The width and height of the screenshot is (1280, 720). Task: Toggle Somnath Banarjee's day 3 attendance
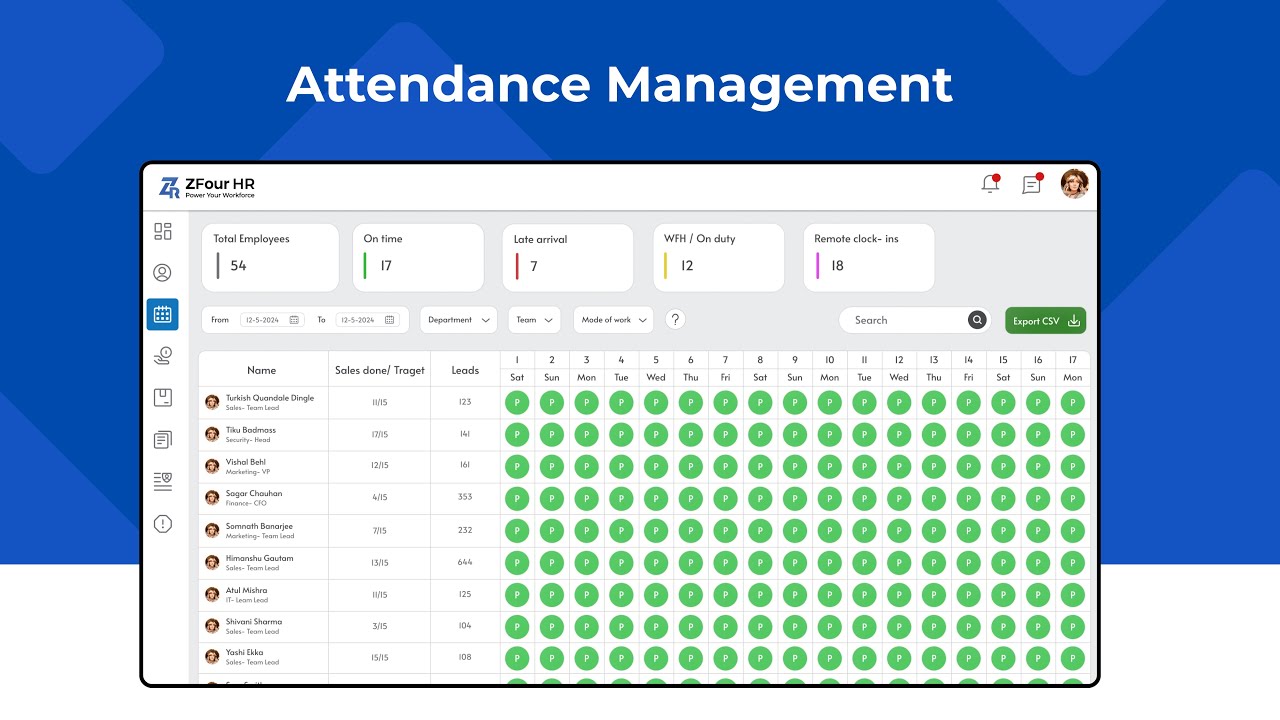(x=587, y=530)
